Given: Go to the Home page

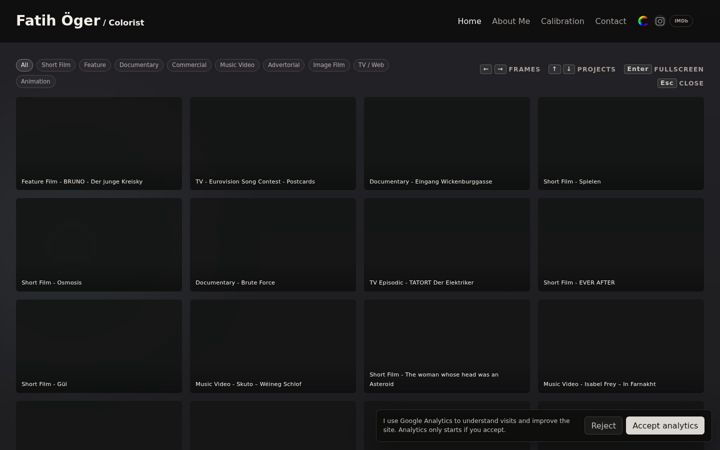Looking at the screenshot, I should (x=469, y=21).
